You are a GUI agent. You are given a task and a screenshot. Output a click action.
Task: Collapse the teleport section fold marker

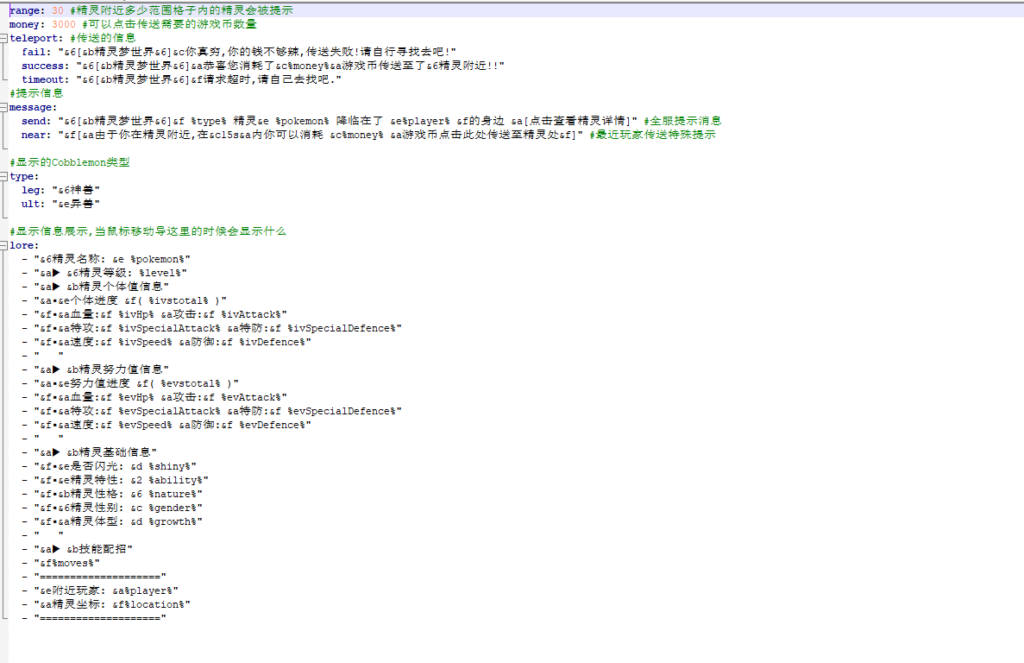click(4, 37)
